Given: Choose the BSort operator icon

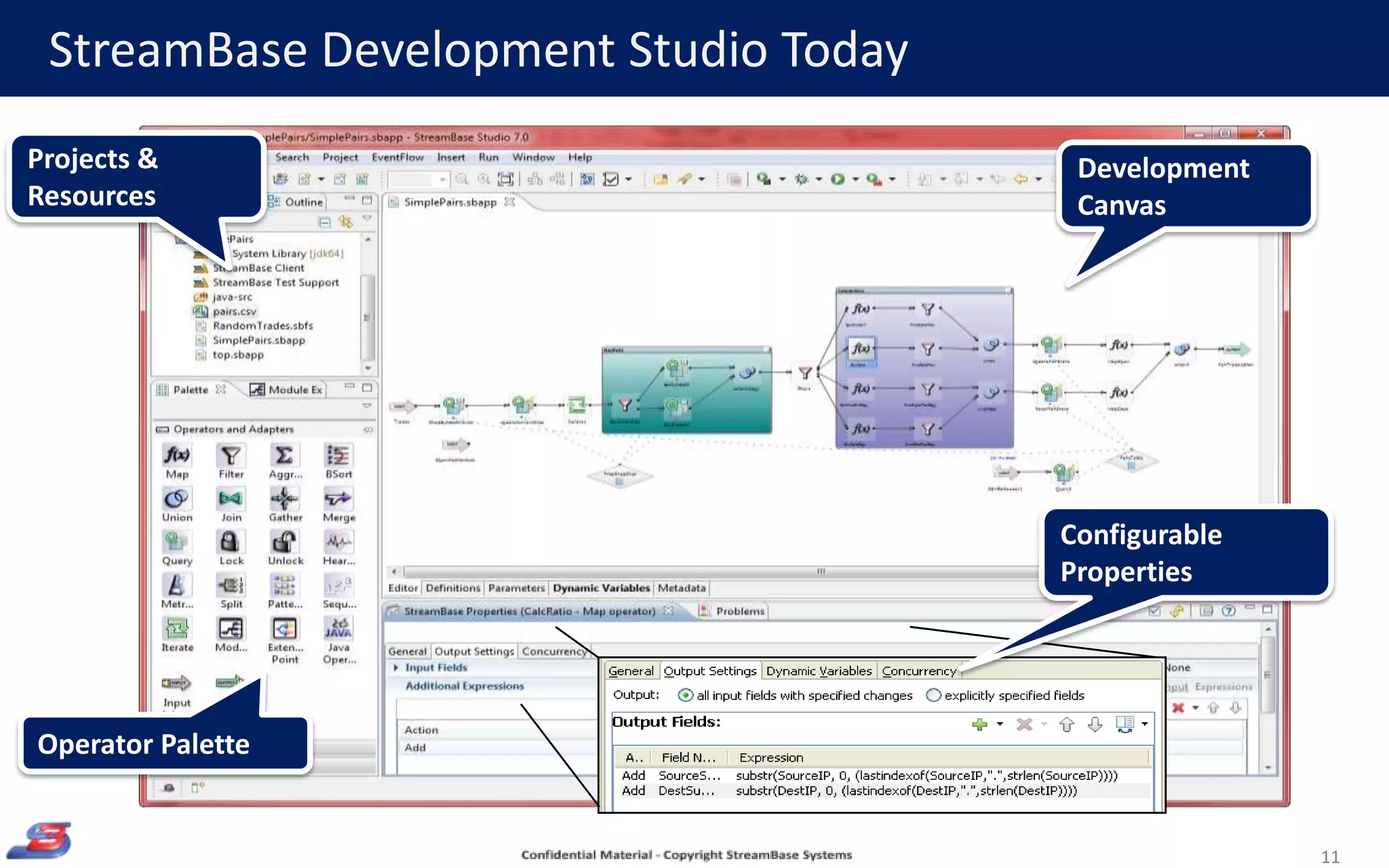Looking at the screenshot, I should 338,455.
